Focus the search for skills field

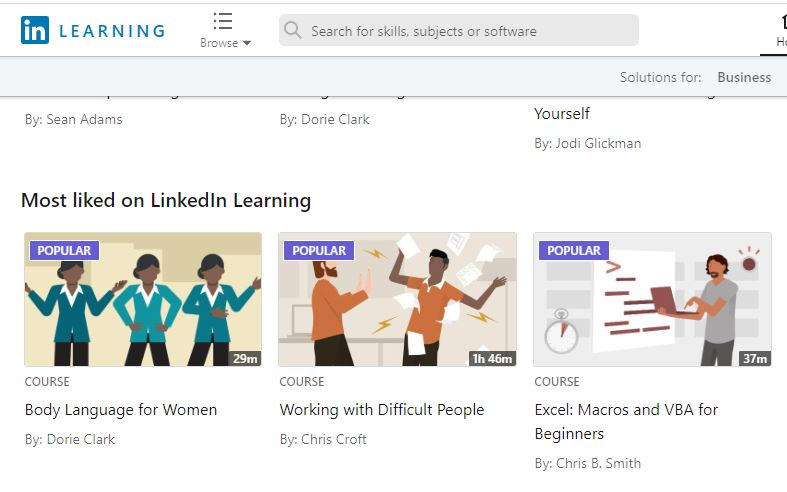click(459, 30)
